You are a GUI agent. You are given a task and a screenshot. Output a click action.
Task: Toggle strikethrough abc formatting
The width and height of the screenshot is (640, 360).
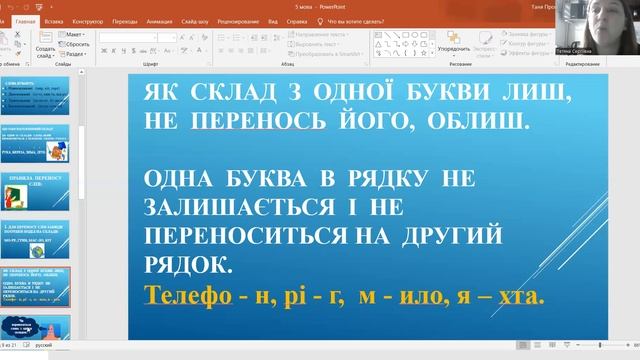pyautogui.click(x=143, y=51)
